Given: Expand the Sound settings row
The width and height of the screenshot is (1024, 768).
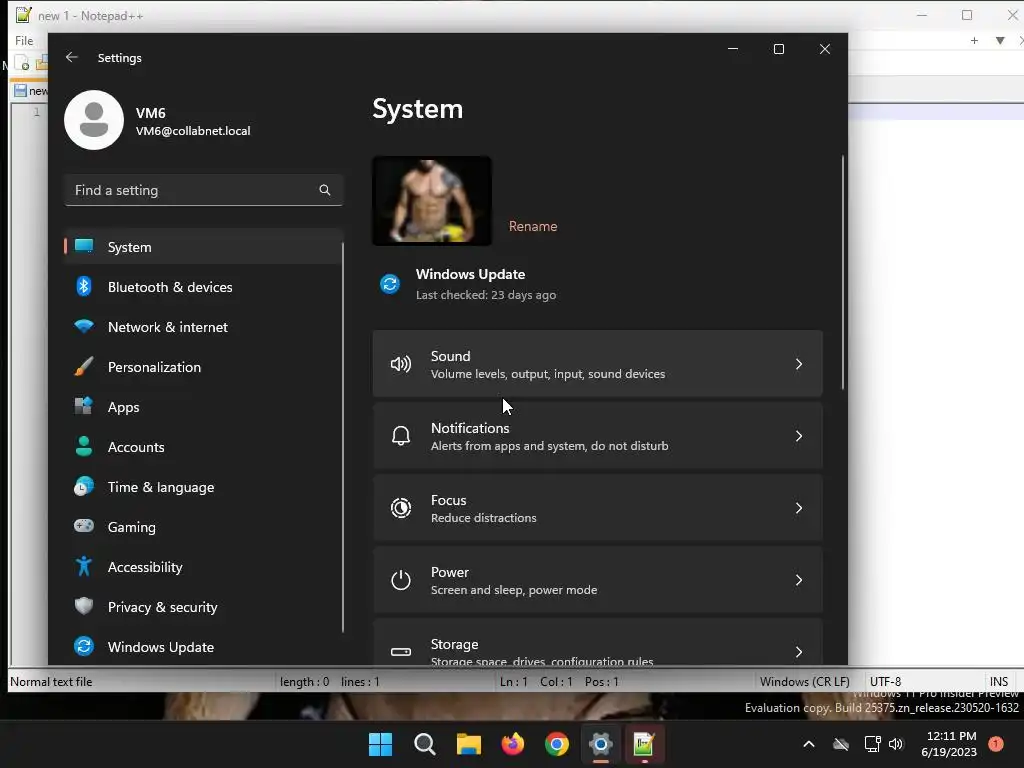Looking at the screenshot, I should 598,364.
